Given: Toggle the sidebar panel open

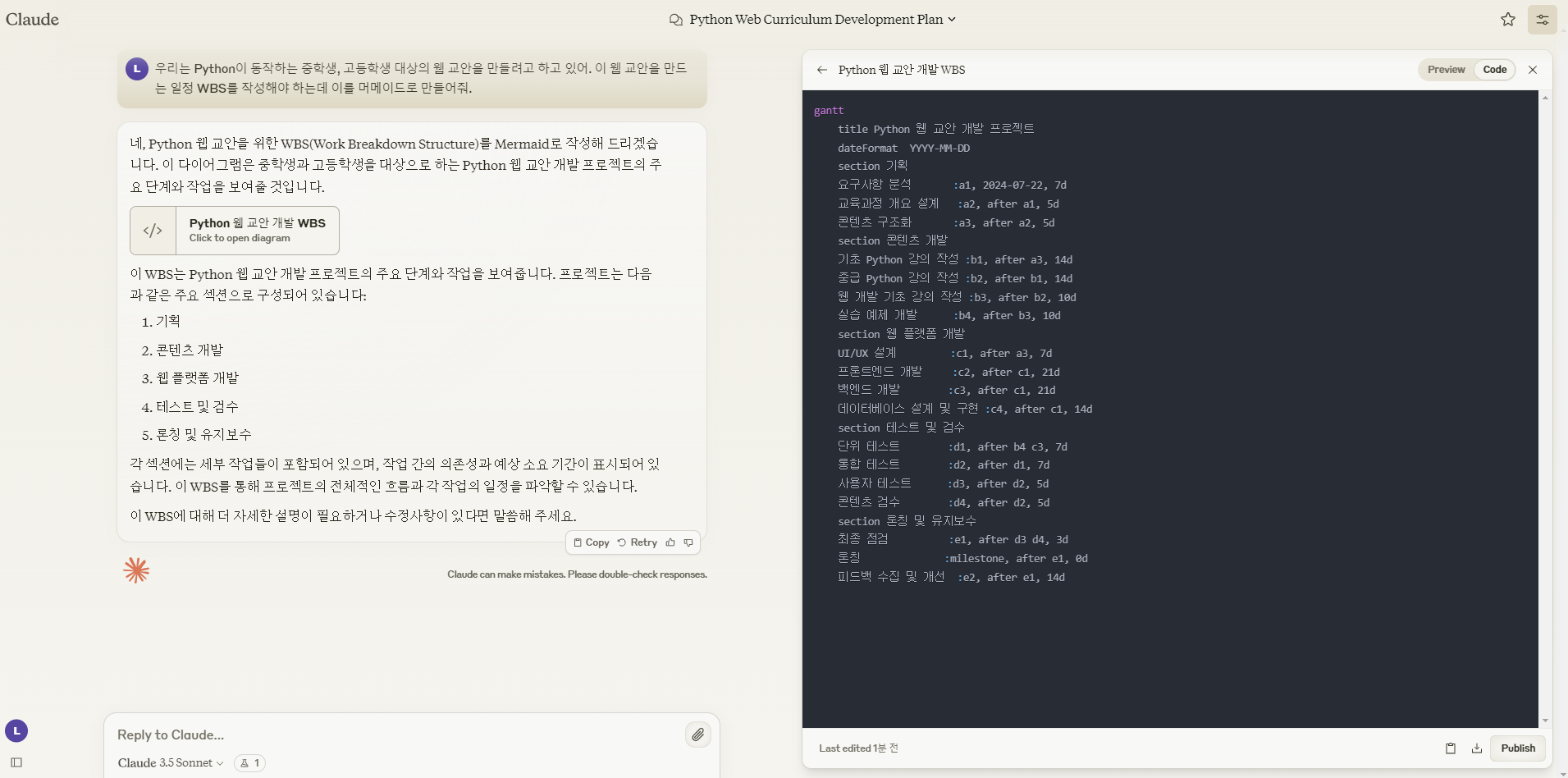Looking at the screenshot, I should pyautogui.click(x=16, y=762).
